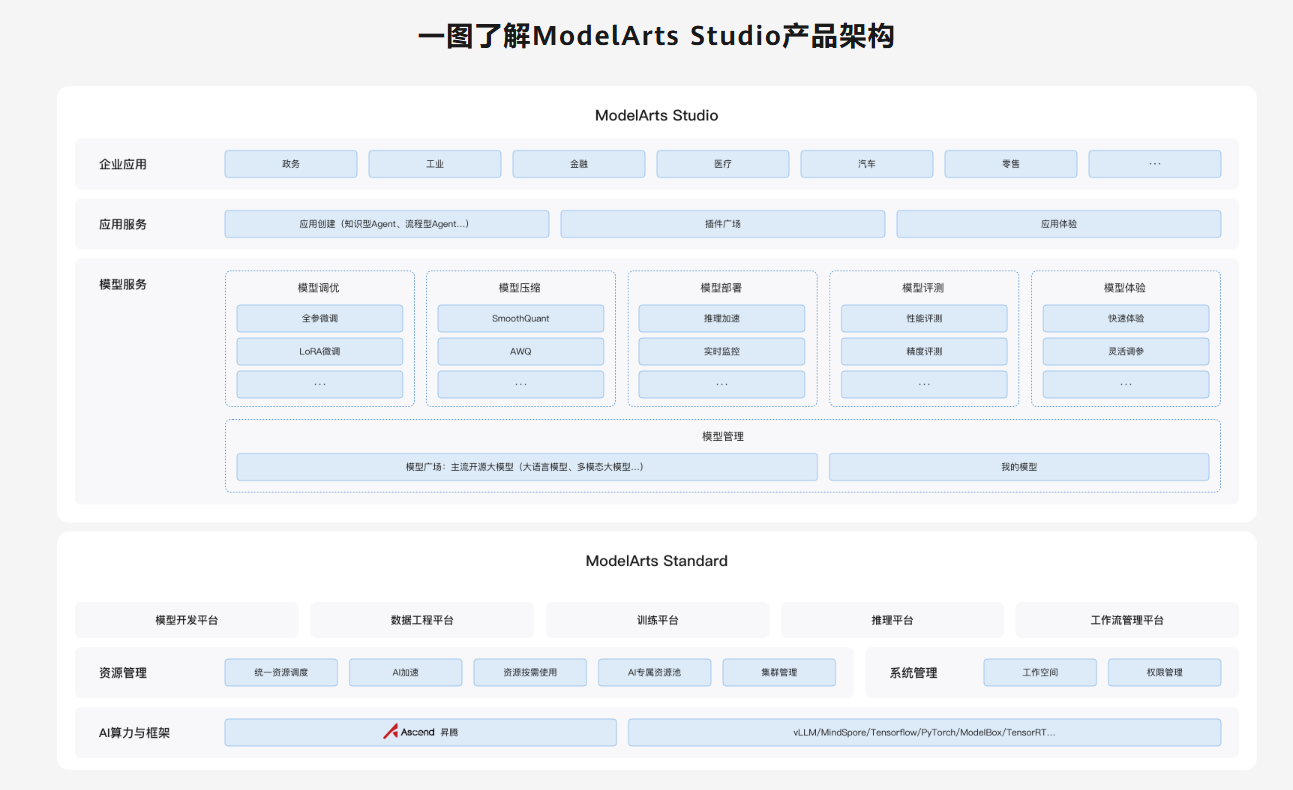
Task: Open the 模型广场：主流开源大模型 box
Action: pos(527,467)
